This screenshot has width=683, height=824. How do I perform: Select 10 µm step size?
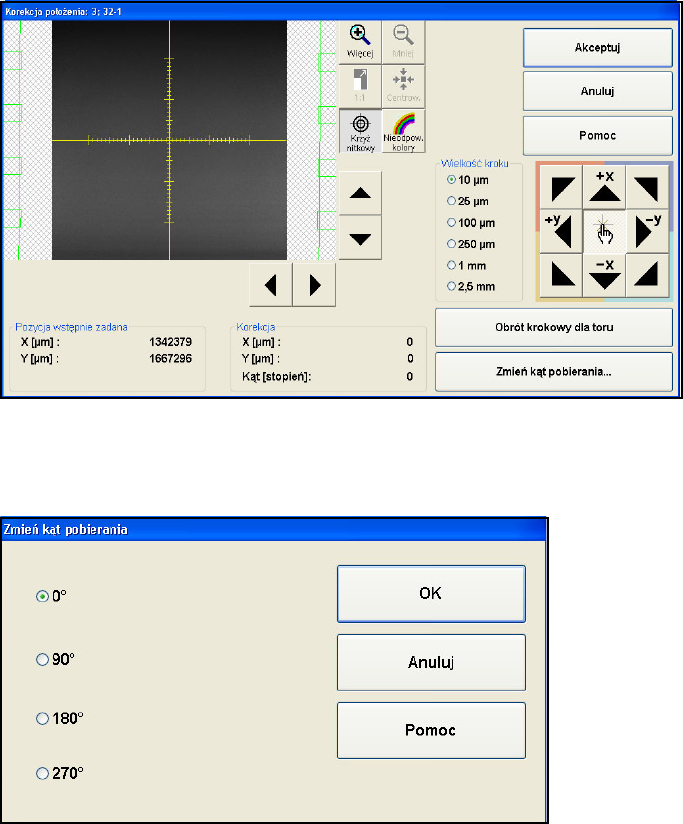(468, 180)
